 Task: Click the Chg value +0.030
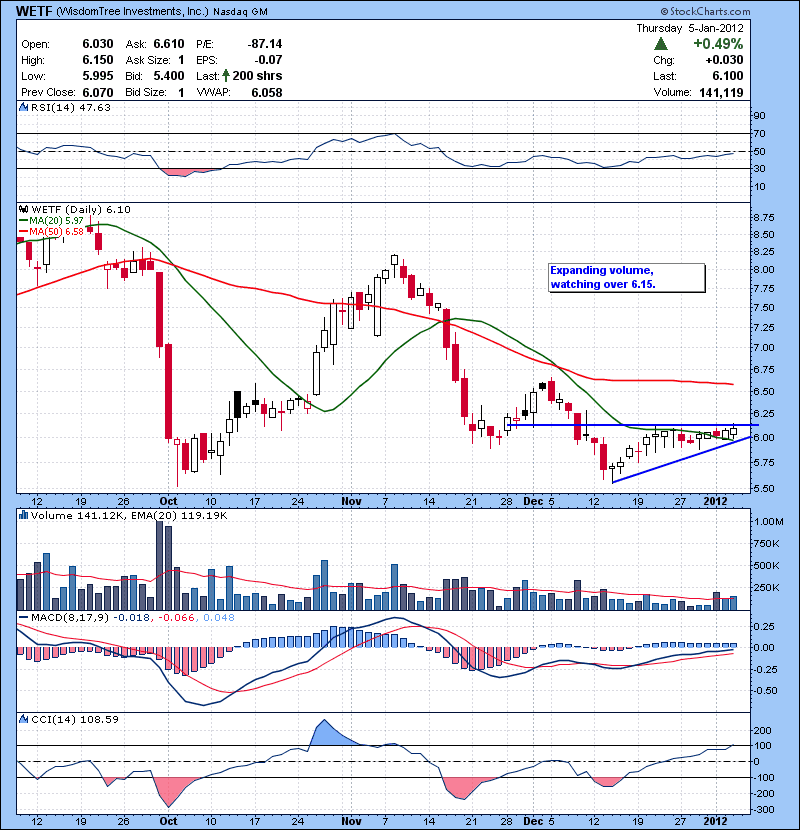[724, 60]
